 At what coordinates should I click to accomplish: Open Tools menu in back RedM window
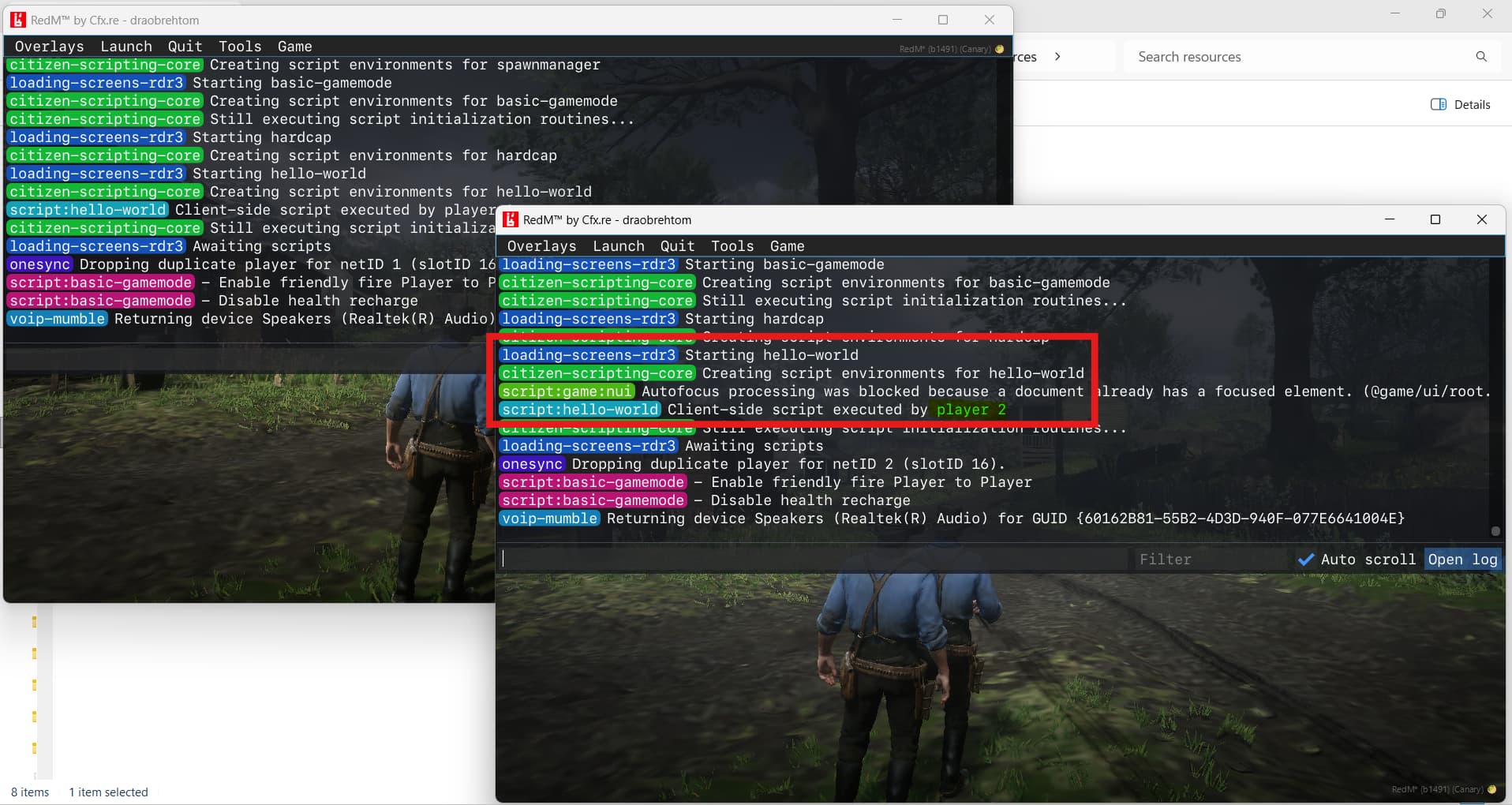pos(240,47)
